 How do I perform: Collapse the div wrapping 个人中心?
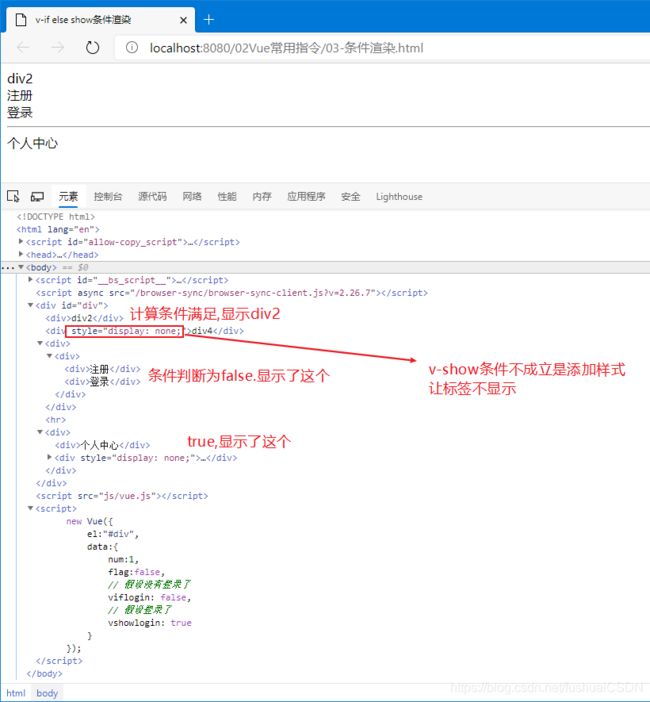pos(40,432)
